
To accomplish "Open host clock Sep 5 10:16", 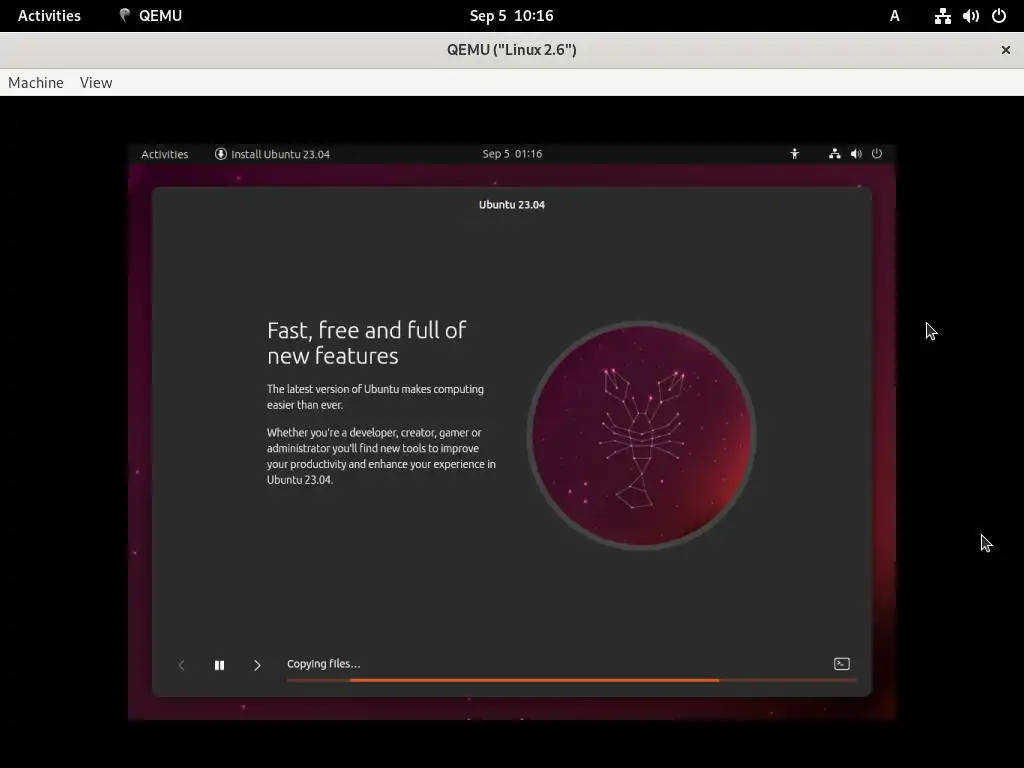I will coord(511,16).
